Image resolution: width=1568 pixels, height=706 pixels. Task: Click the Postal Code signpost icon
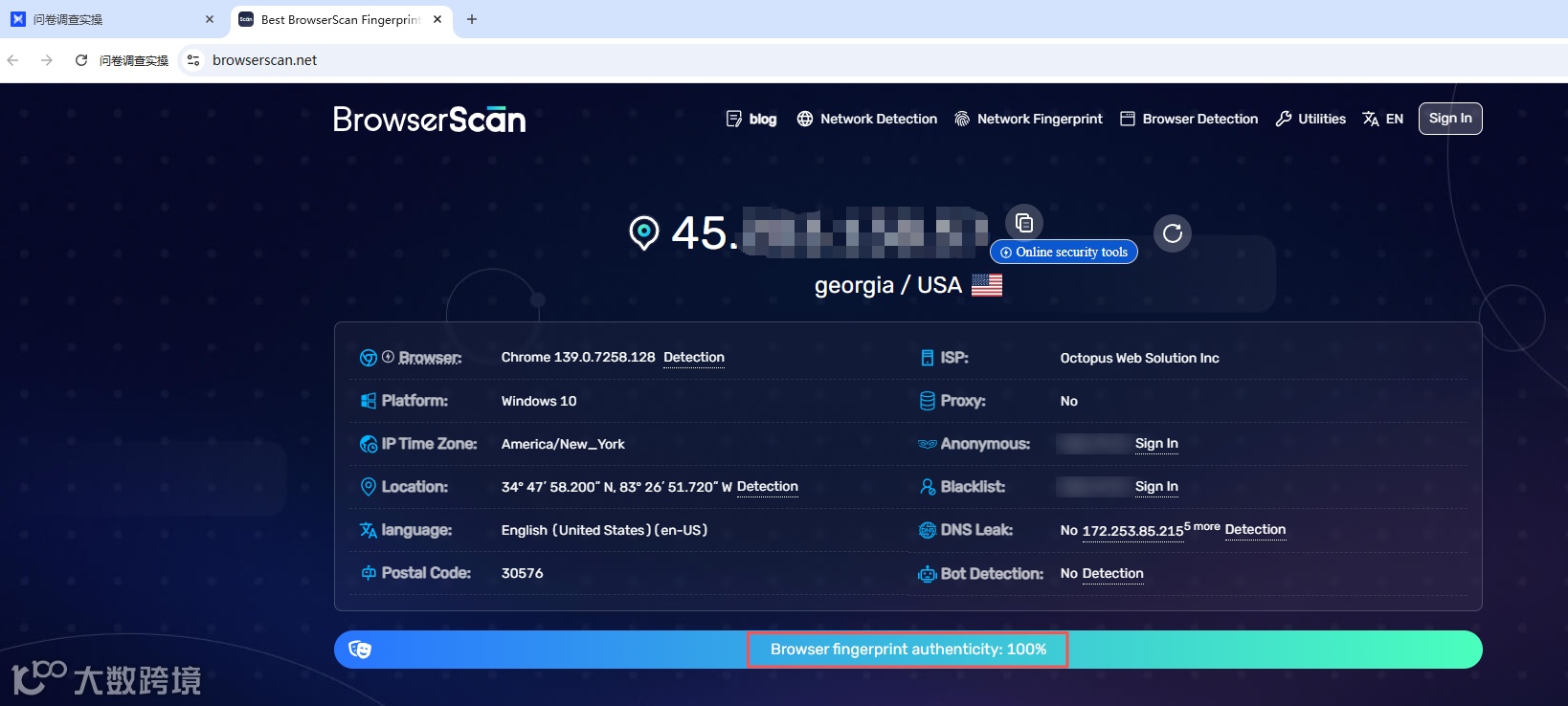point(369,573)
